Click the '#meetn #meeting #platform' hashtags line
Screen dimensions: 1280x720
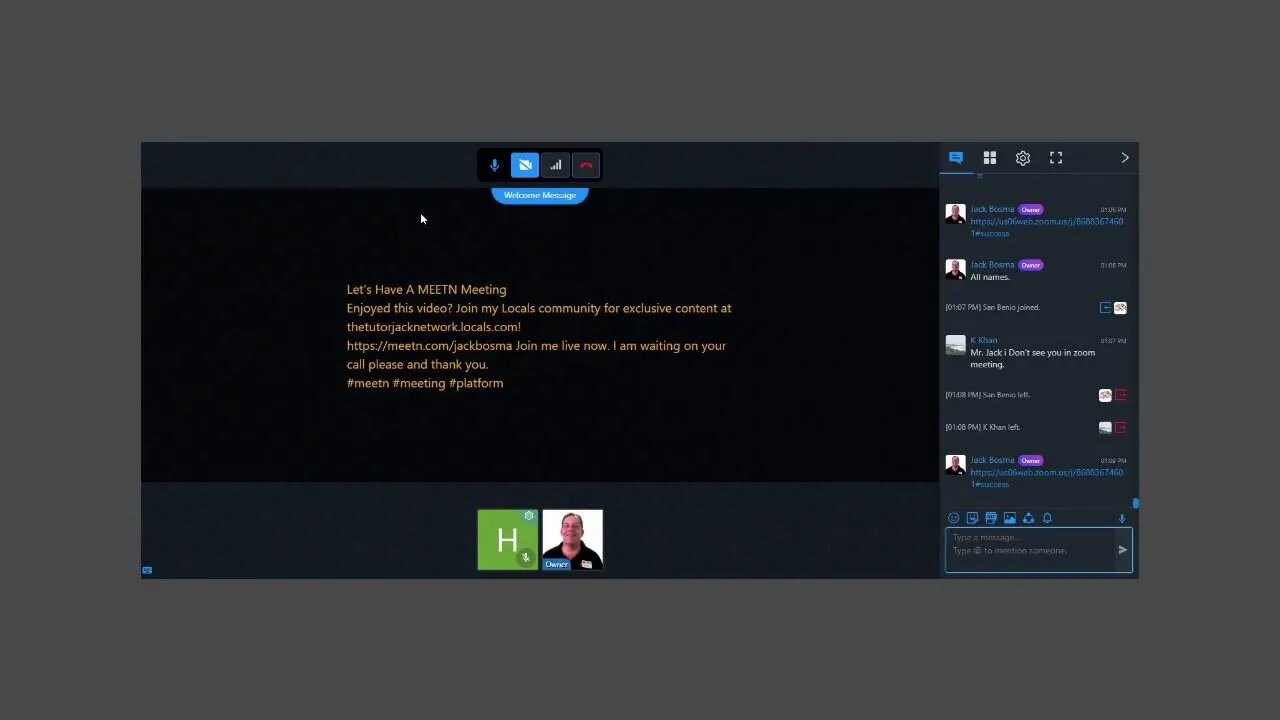425,383
